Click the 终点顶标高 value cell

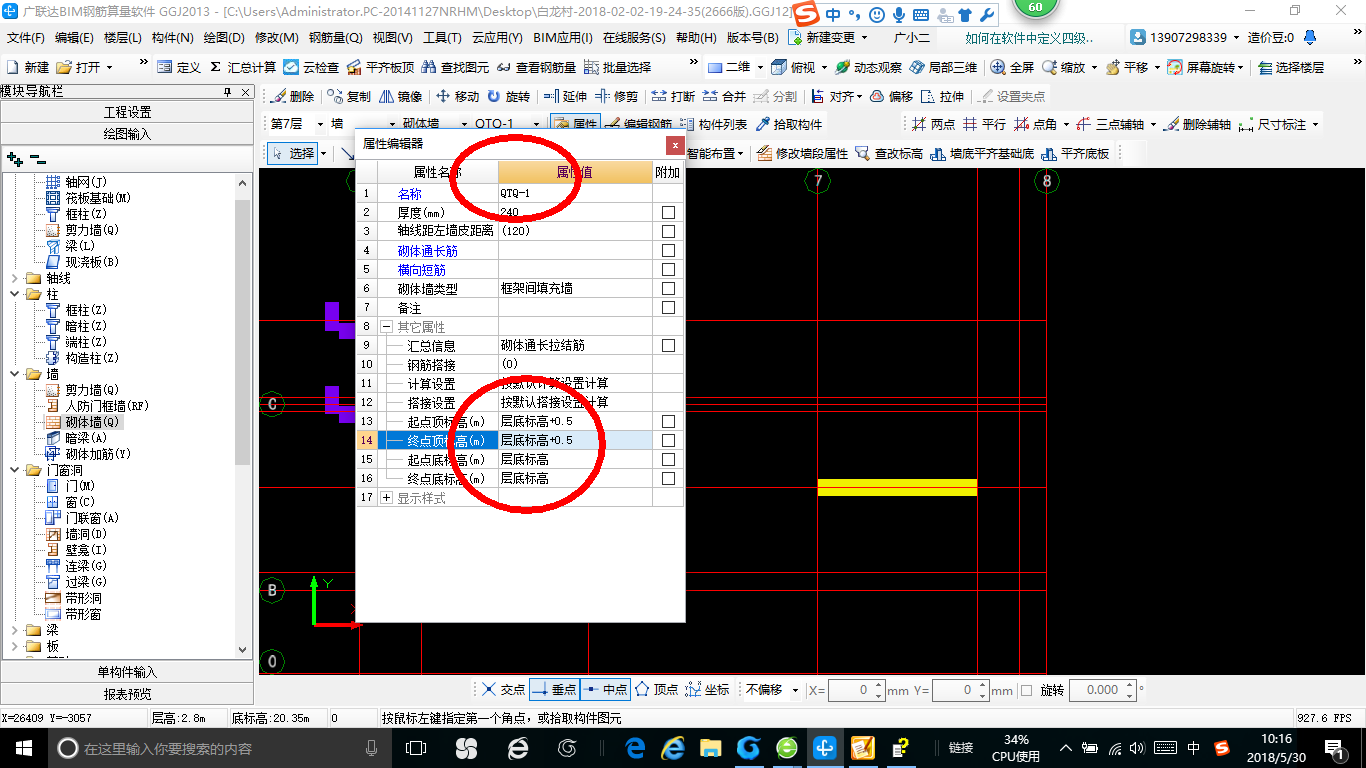[575, 440]
